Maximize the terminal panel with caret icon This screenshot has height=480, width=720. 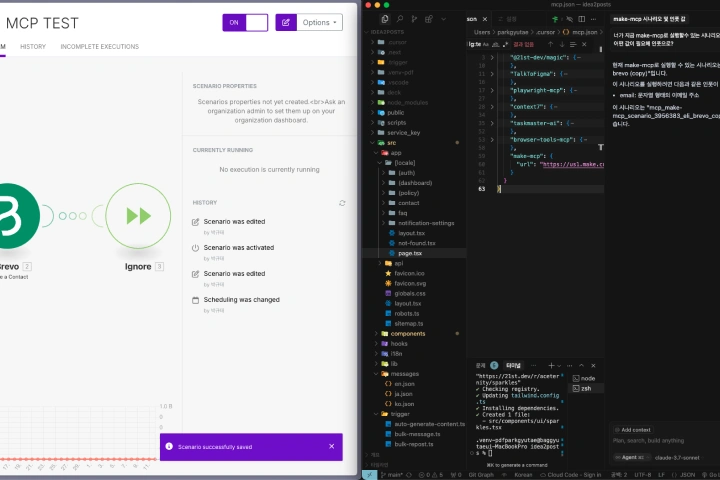[x=581, y=366]
